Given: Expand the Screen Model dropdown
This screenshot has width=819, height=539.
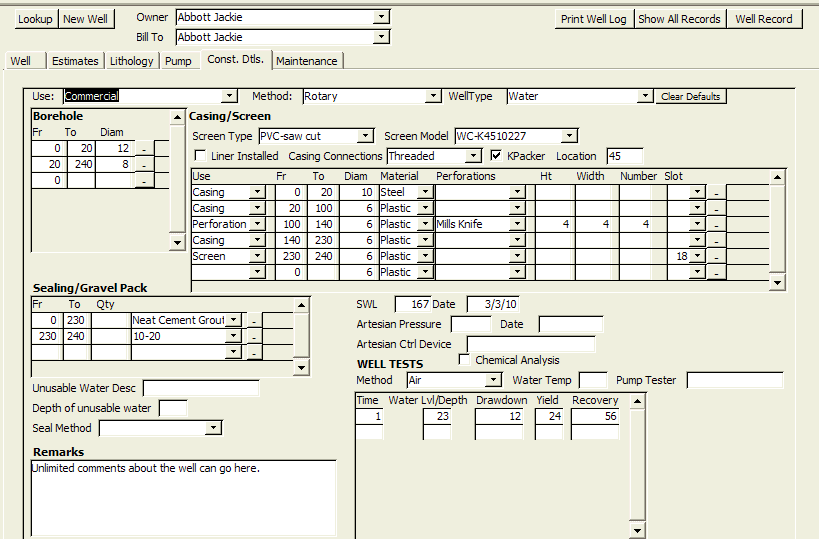Looking at the screenshot, I should 569,136.
